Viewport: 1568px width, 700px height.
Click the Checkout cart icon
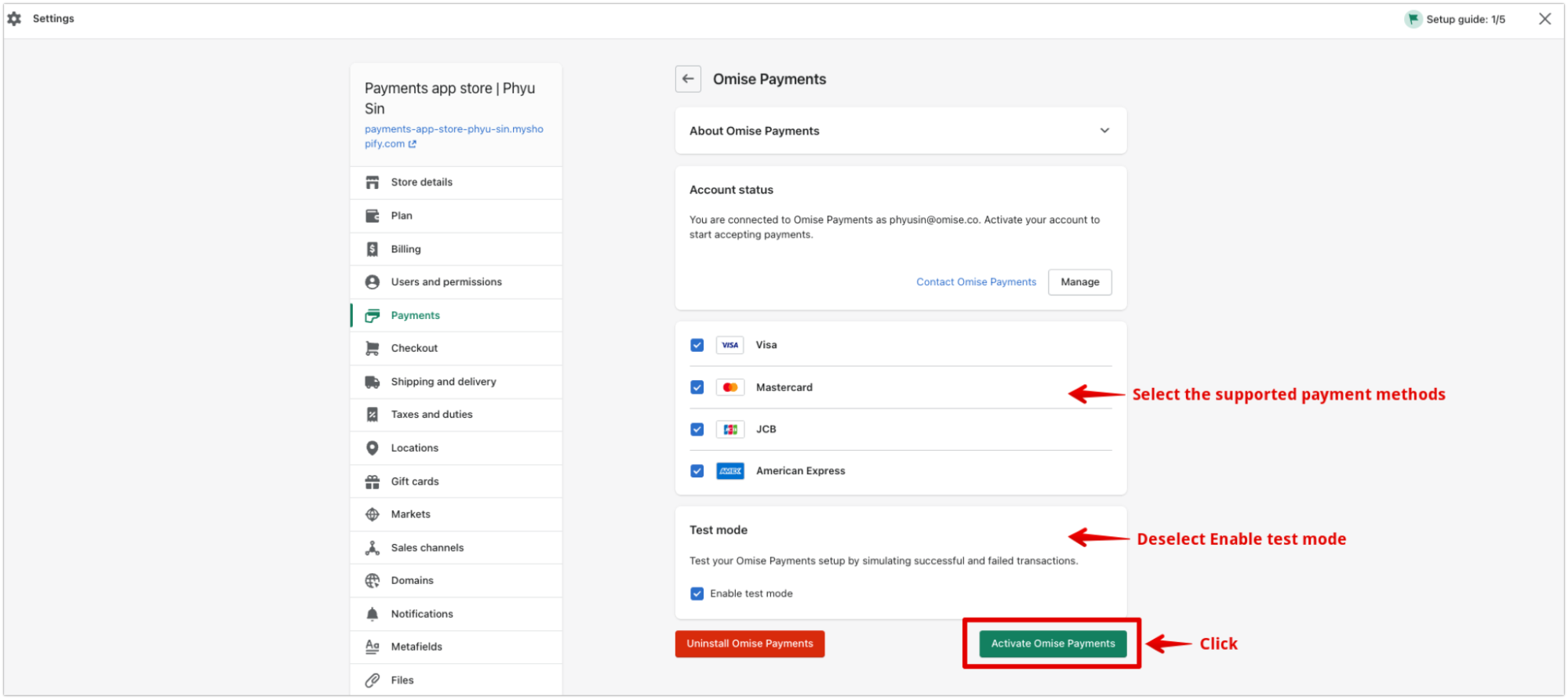pyautogui.click(x=372, y=349)
